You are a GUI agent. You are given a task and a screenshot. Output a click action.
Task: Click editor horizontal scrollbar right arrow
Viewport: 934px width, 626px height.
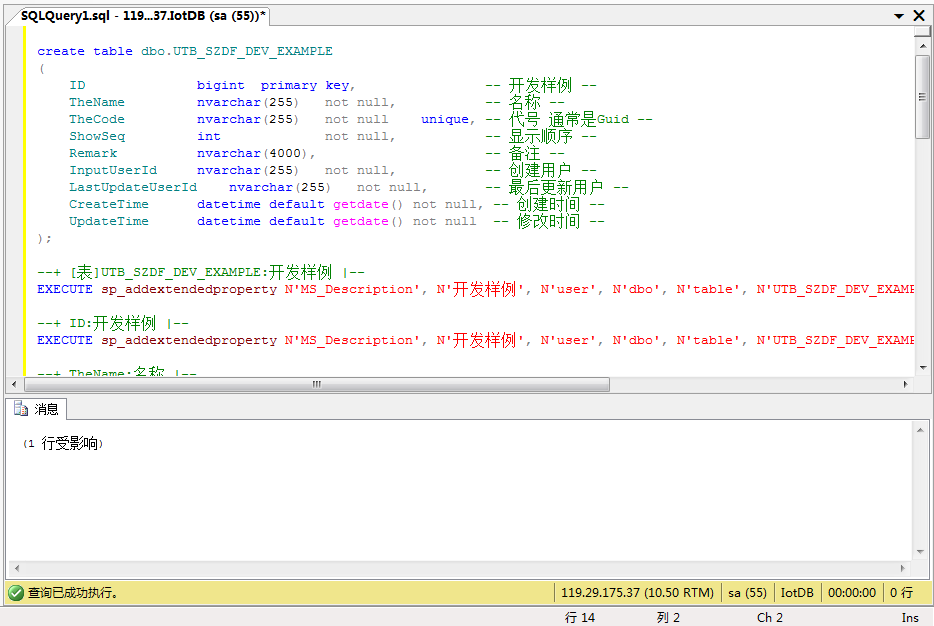(x=905, y=384)
